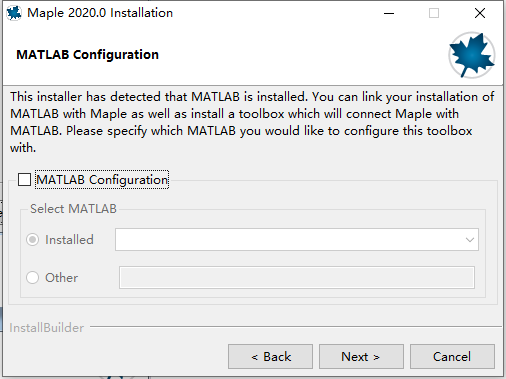Open the Installed MATLAB version combo box
This screenshot has height=379, width=506.
[x=297, y=239]
